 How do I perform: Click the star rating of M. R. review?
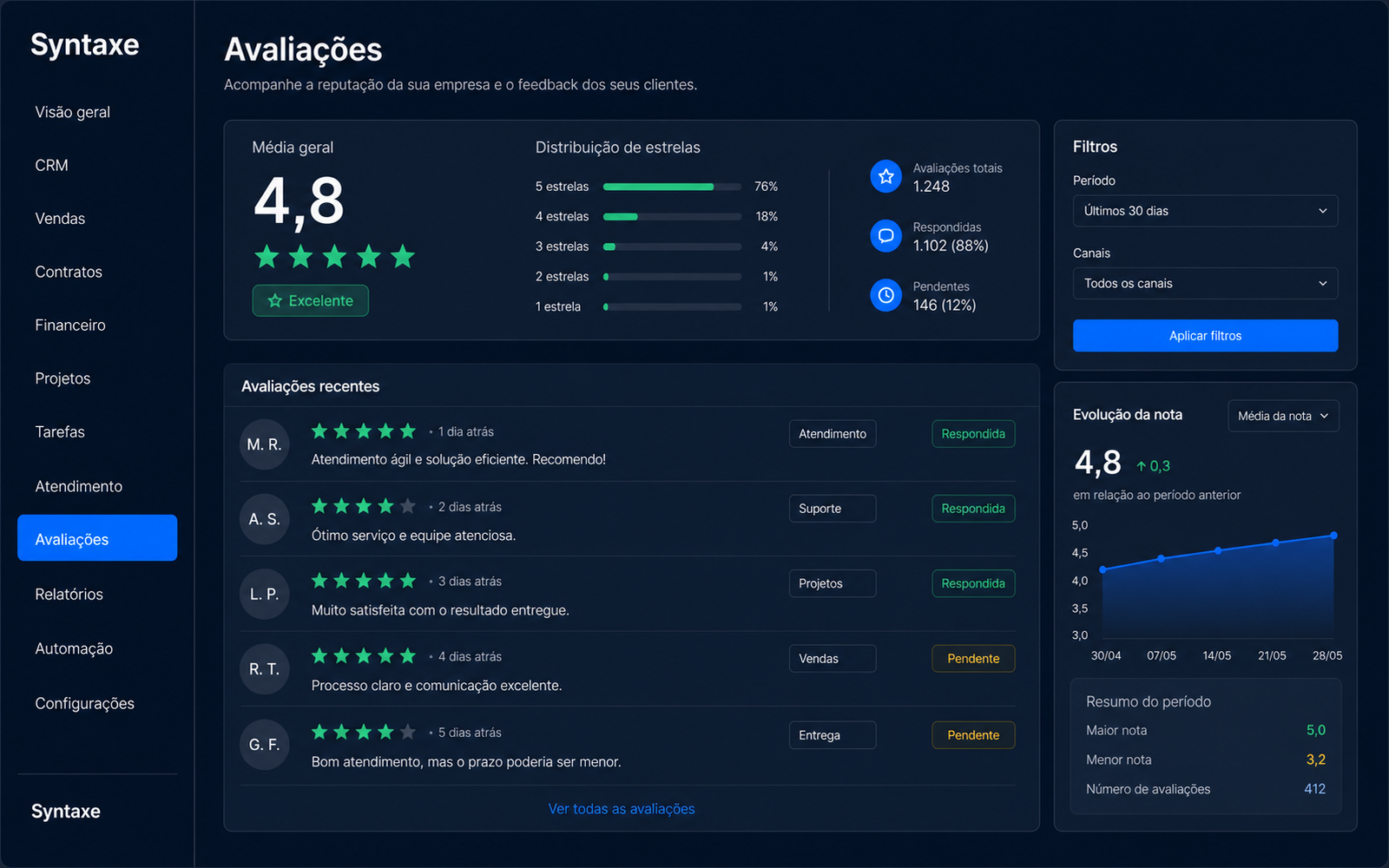point(364,431)
